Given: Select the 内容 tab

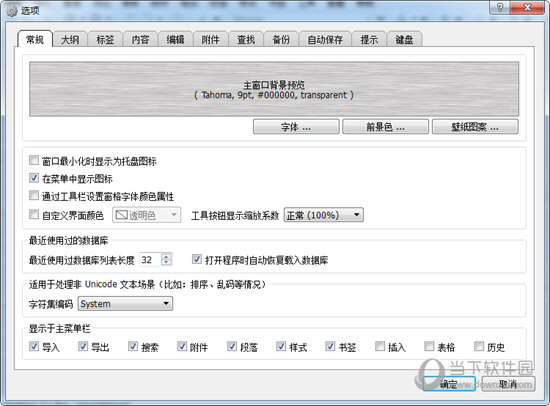Looking at the screenshot, I should (x=140, y=40).
